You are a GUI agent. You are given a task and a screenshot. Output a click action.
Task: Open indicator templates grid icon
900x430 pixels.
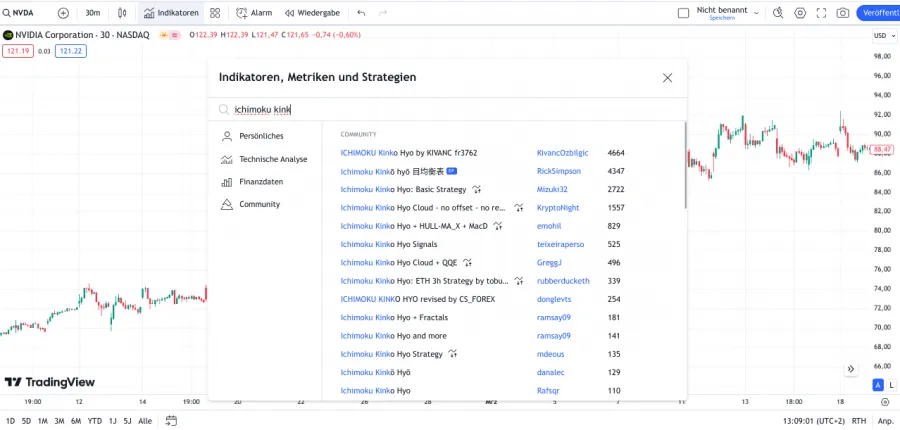pos(215,13)
